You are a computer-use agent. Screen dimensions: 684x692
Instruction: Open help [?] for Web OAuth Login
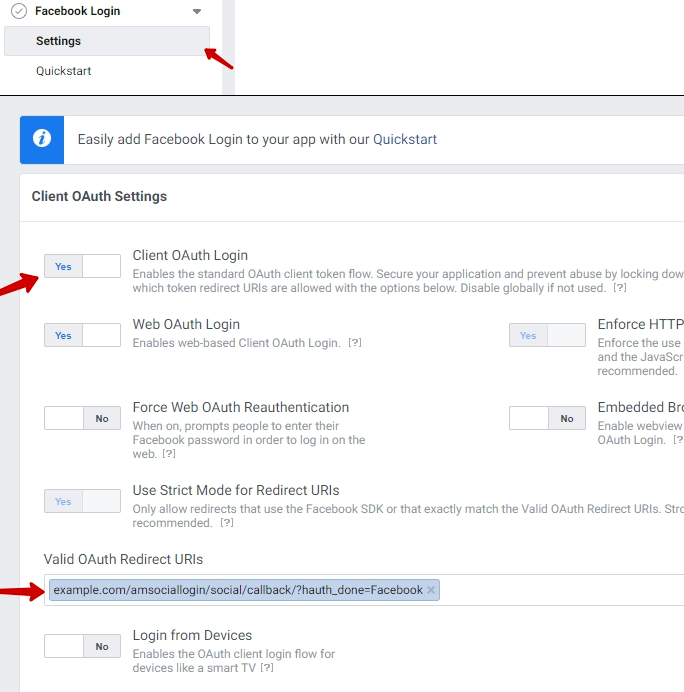coord(355,343)
